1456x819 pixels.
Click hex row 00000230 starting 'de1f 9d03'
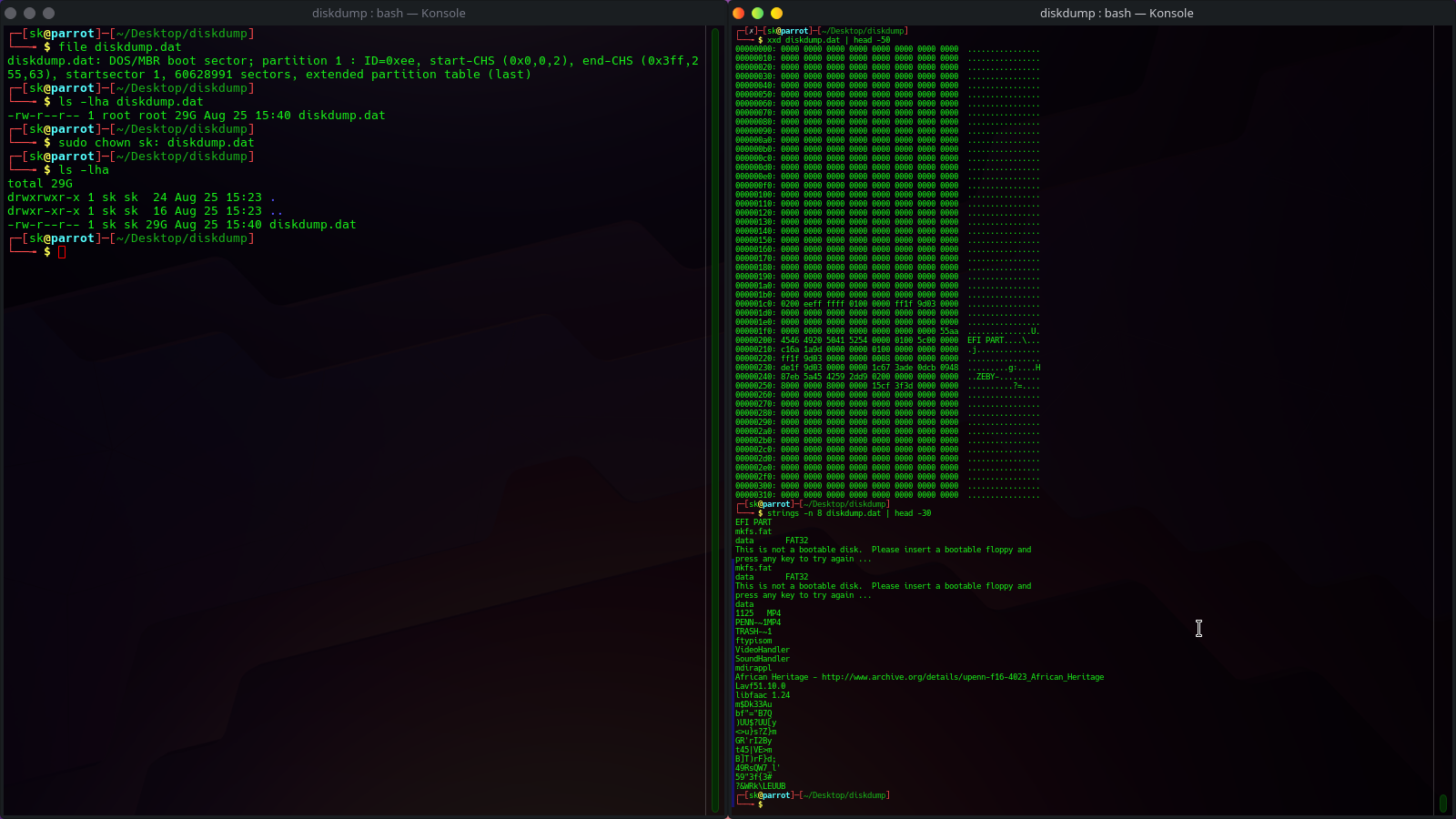887,368
